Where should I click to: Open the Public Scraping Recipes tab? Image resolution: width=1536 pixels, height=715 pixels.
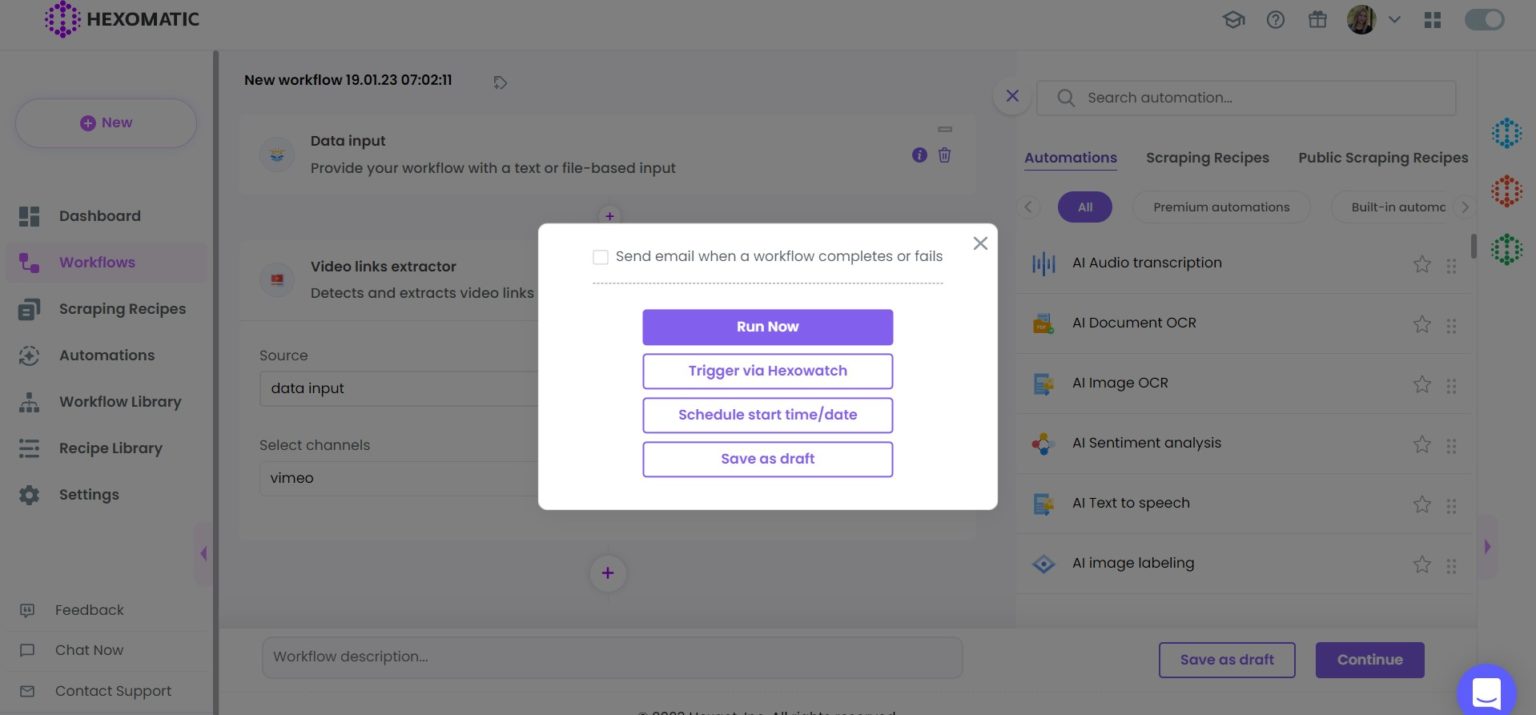point(1382,157)
